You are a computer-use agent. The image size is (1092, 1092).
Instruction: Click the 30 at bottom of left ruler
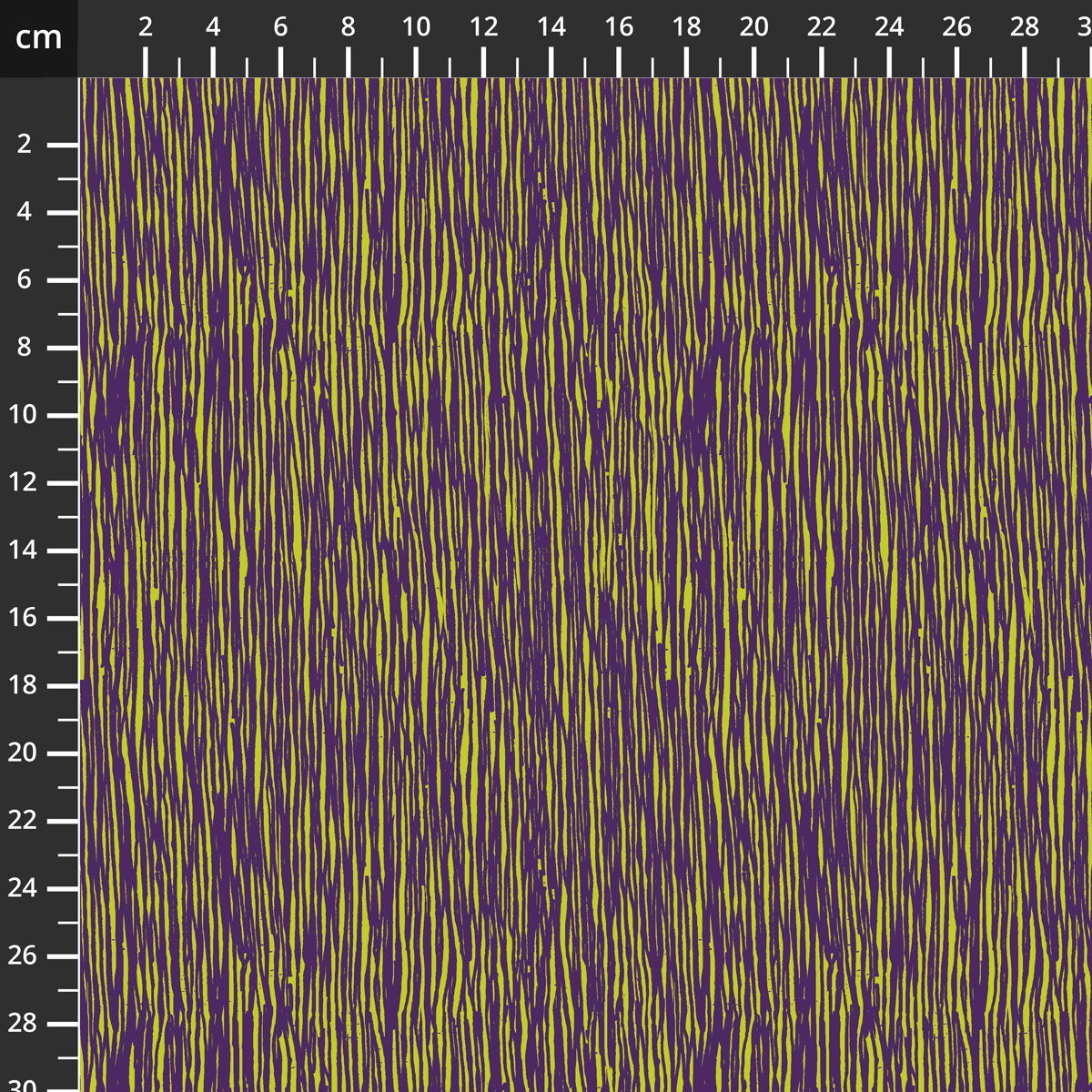(24, 1085)
